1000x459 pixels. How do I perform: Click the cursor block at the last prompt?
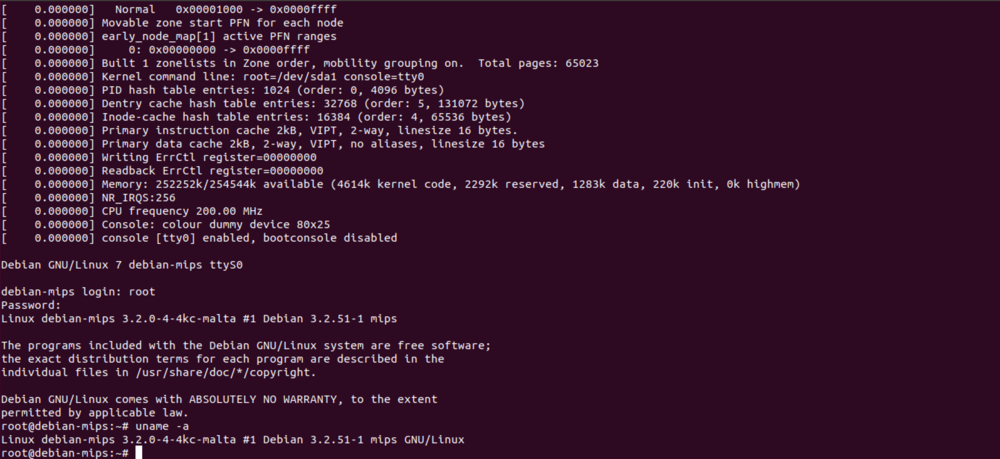tap(138, 453)
